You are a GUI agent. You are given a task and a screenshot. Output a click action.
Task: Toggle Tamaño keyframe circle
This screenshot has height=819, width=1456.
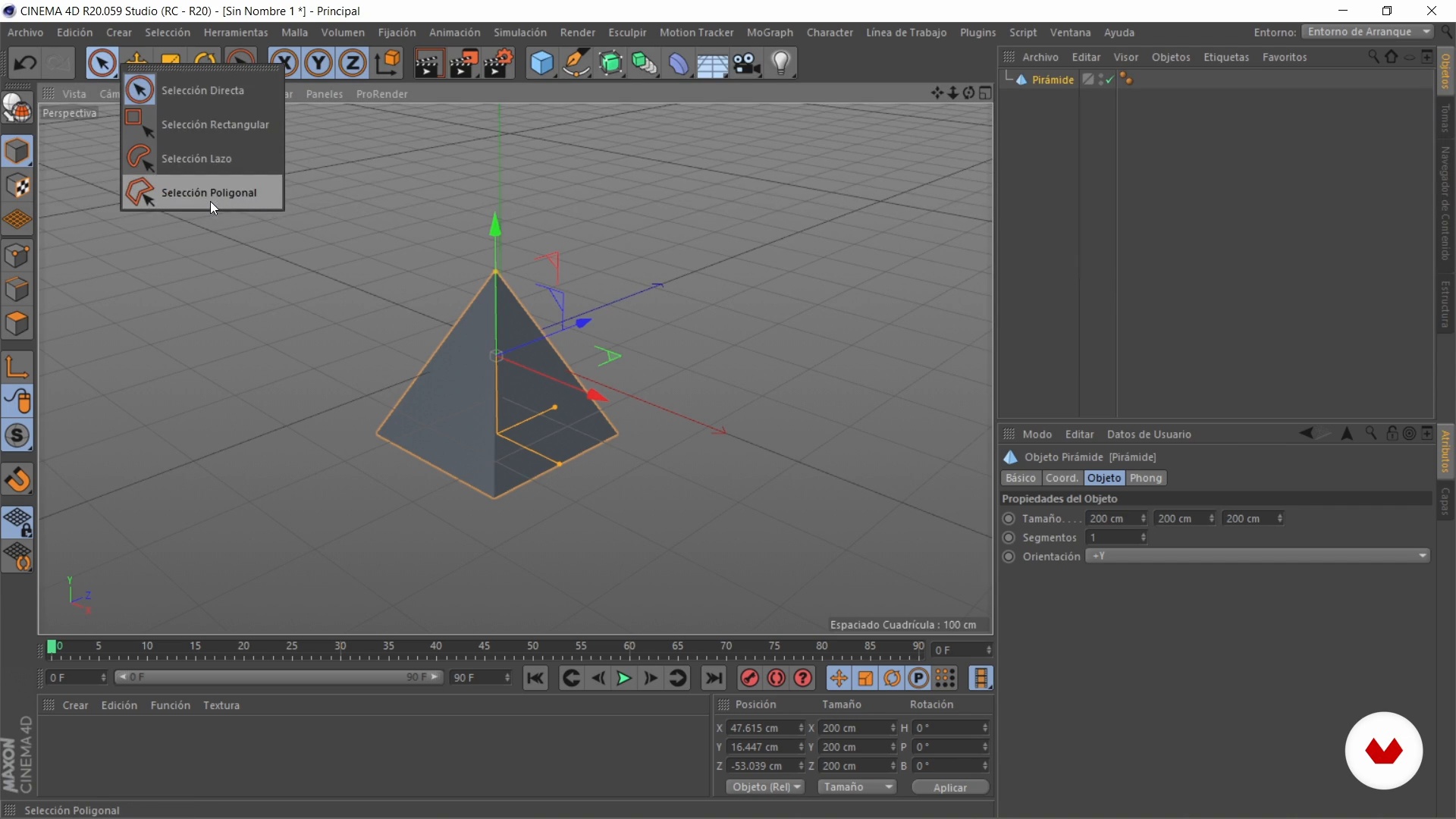click(1009, 519)
